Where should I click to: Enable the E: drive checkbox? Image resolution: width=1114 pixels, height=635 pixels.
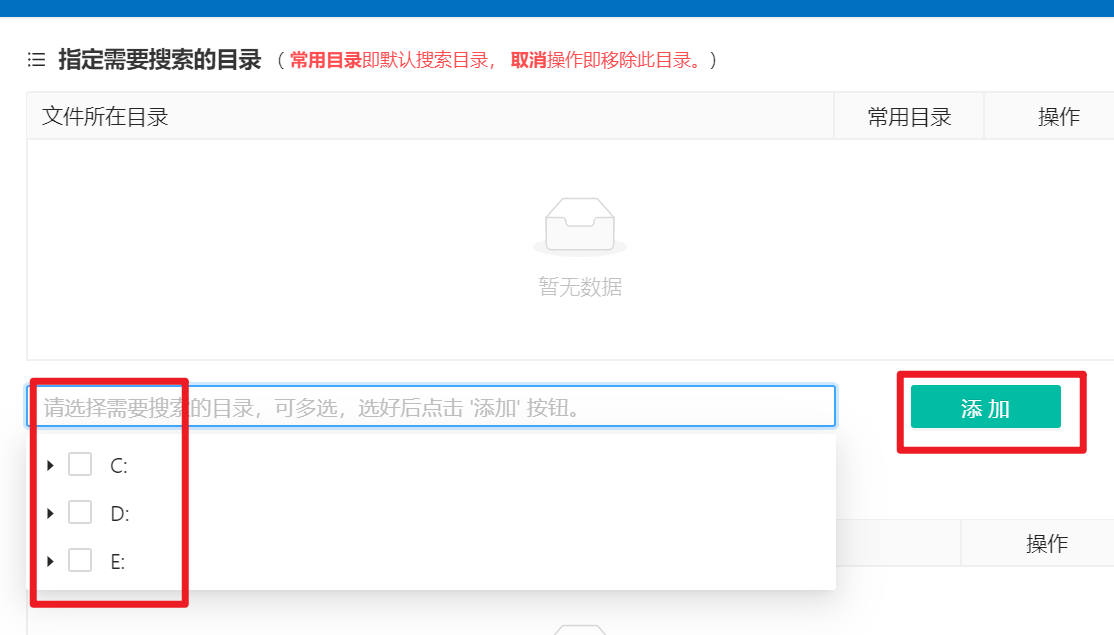tap(80, 561)
